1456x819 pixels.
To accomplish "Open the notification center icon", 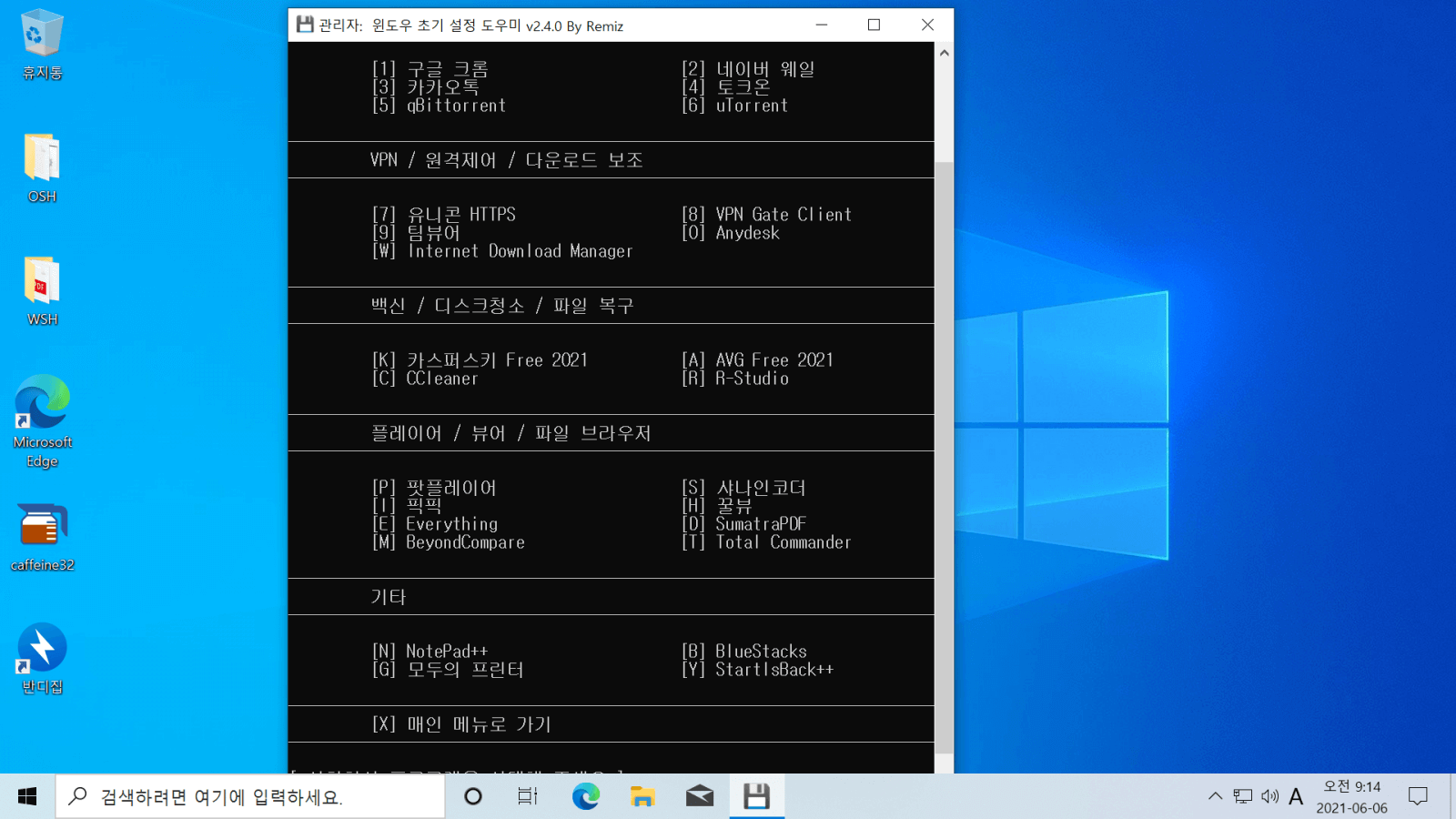I will pos(1418,796).
